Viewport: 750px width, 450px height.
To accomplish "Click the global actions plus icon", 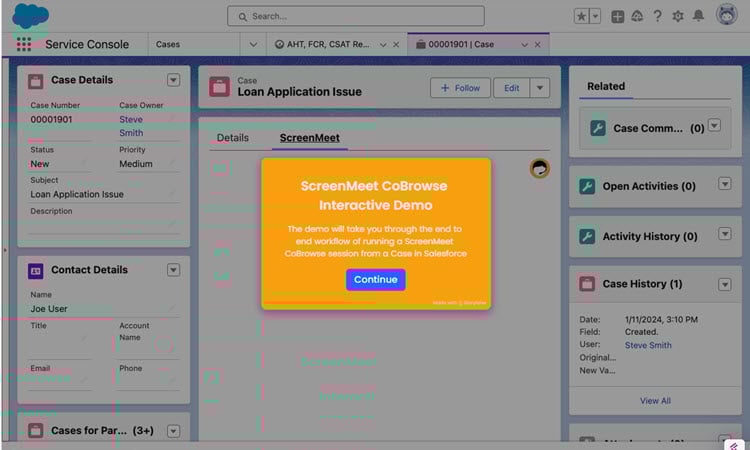I will (x=618, y=17).
